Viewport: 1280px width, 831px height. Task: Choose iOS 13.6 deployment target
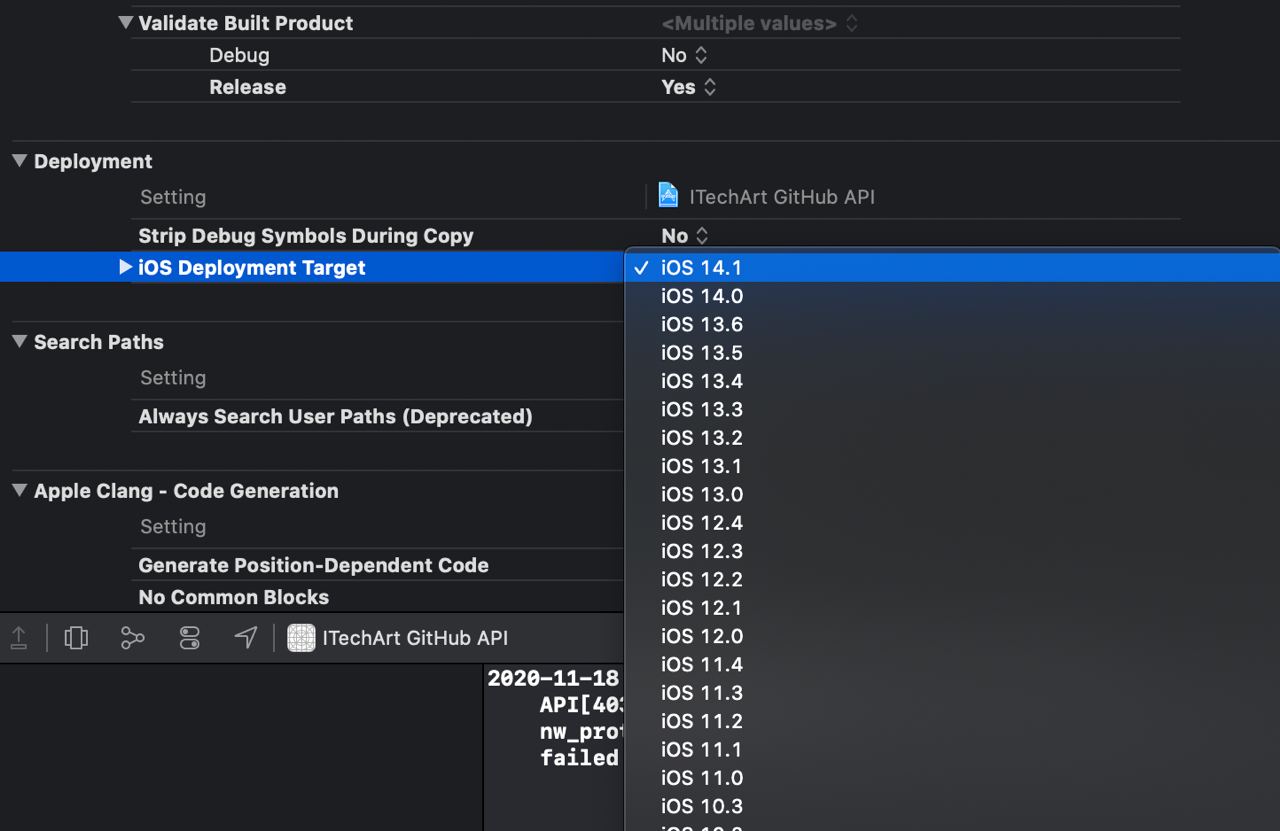coord(952,324)
